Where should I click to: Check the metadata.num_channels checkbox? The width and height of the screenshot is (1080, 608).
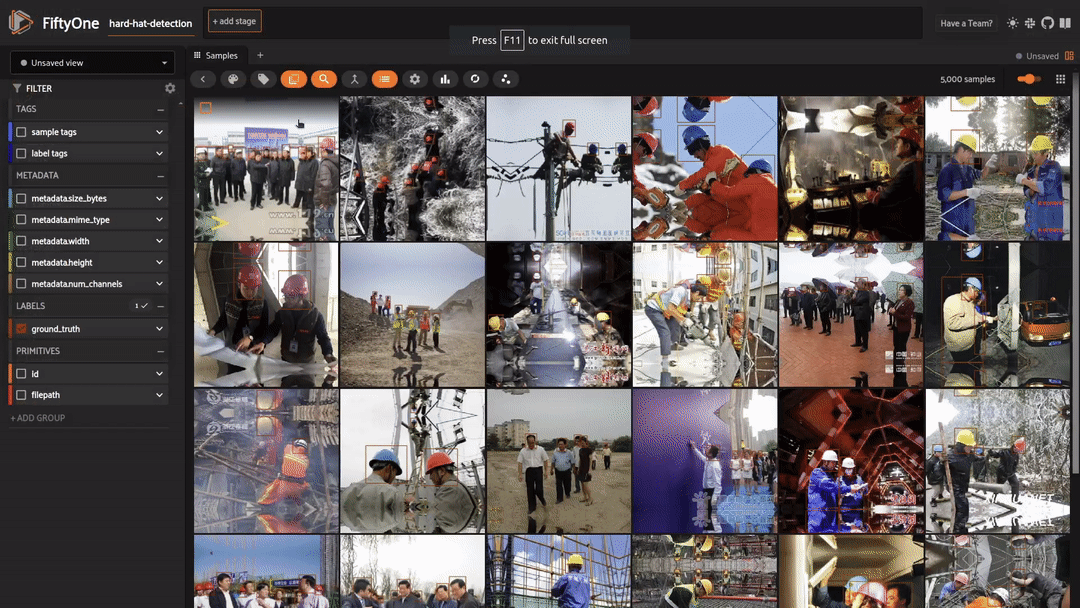point(21,284)
